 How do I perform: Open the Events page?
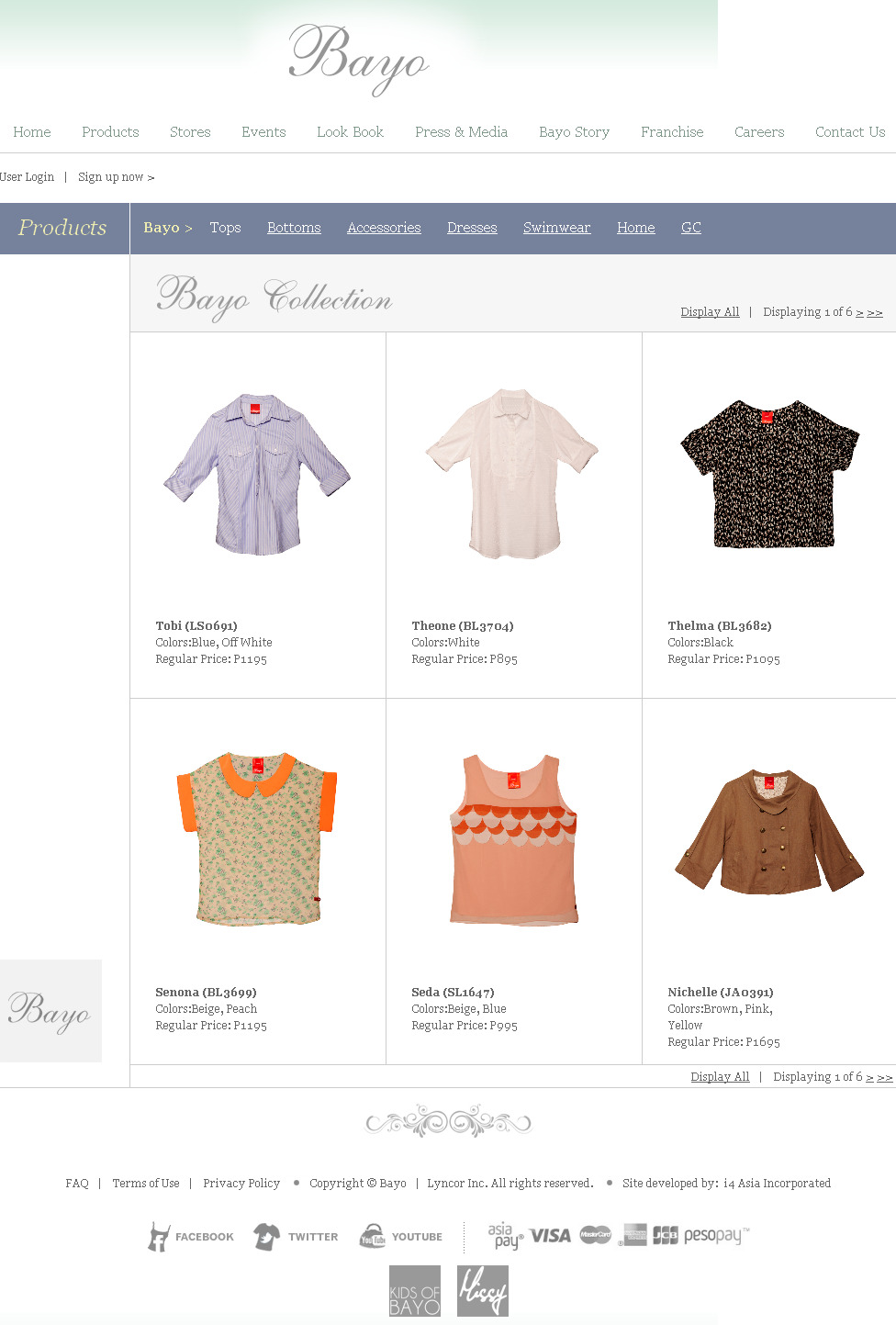[x=263, y=132]
